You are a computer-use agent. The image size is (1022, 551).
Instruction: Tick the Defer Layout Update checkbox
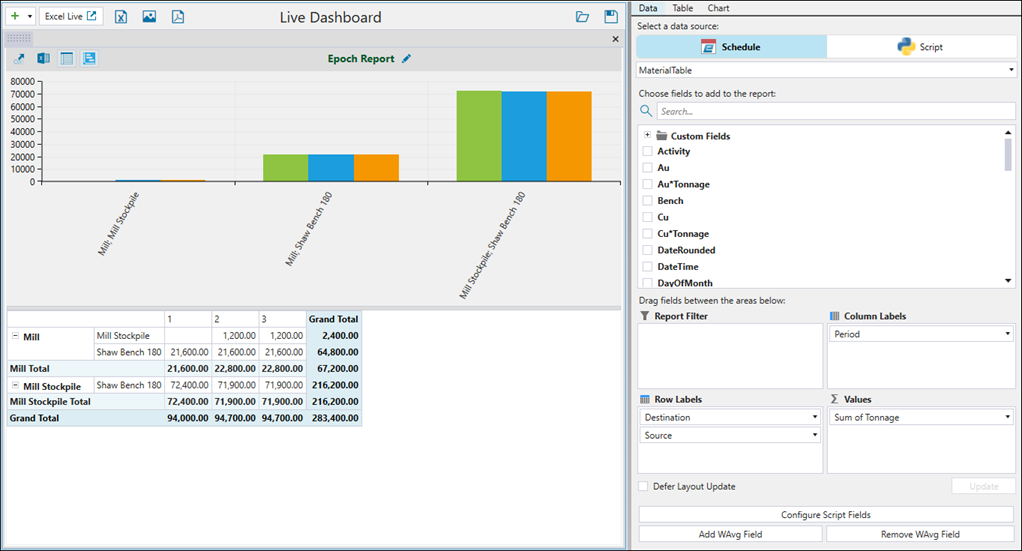644,487
